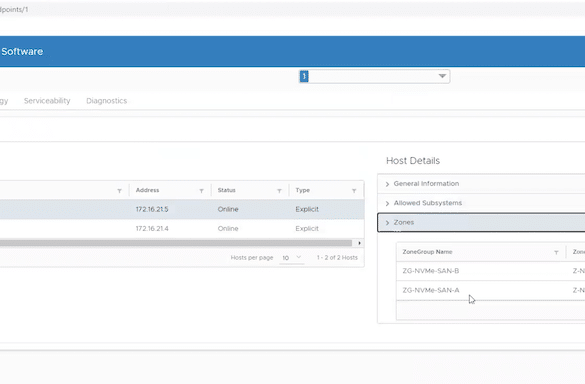This screenshot has height=384, width=585.
Task: Sort by Address column header
Action: [x=147, y=190]
